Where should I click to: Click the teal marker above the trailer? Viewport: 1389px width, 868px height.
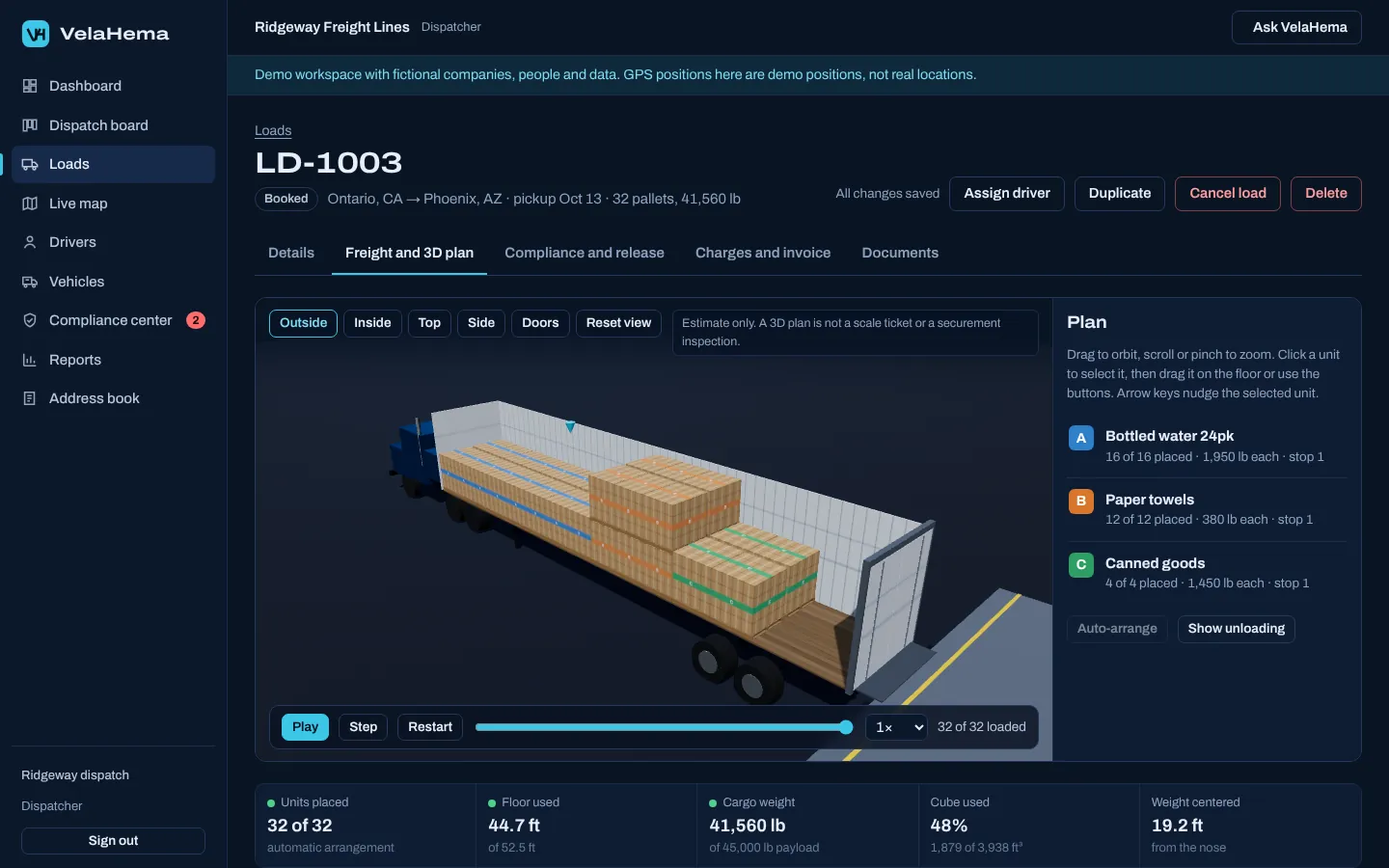570,426
